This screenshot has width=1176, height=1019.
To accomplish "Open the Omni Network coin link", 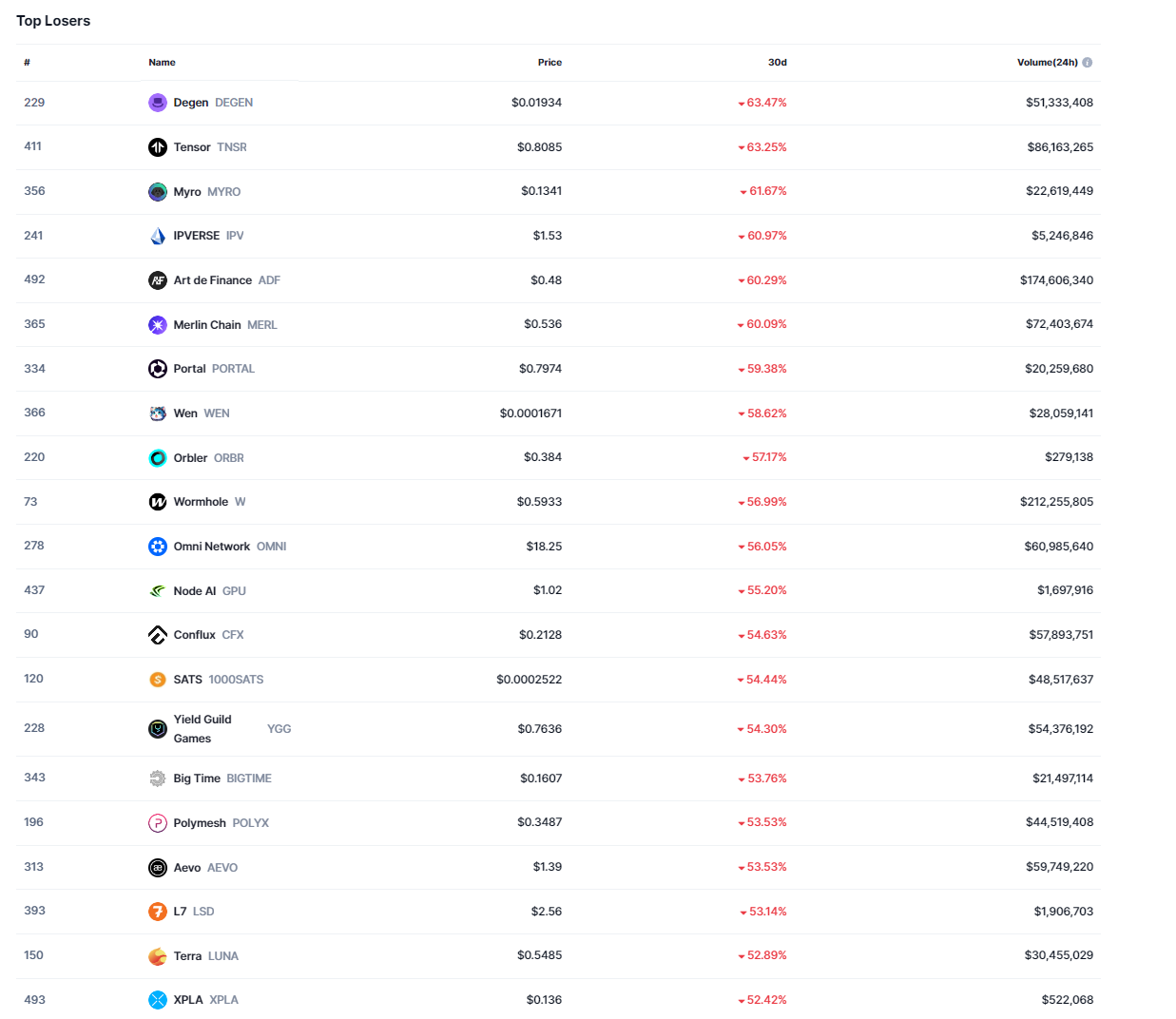I will (211, 547).
